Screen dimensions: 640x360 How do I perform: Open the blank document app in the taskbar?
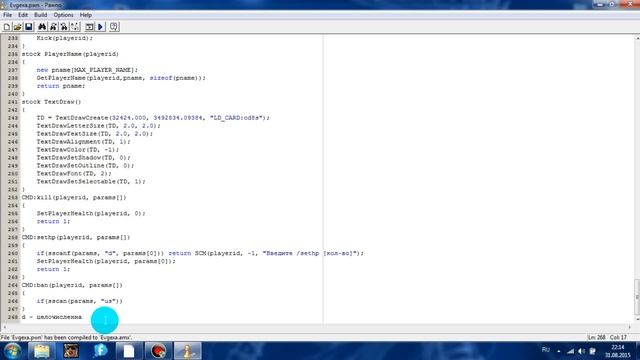(x=129, y=351)
